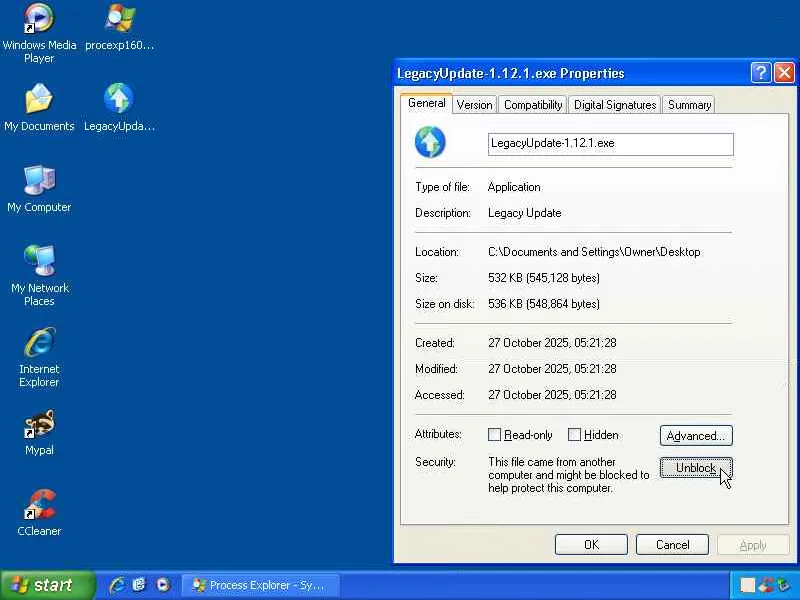This screenshot has height=600, width=800.
Task: Click the size value 532 KB (545,128 bytes)
Action: point(544,278)
